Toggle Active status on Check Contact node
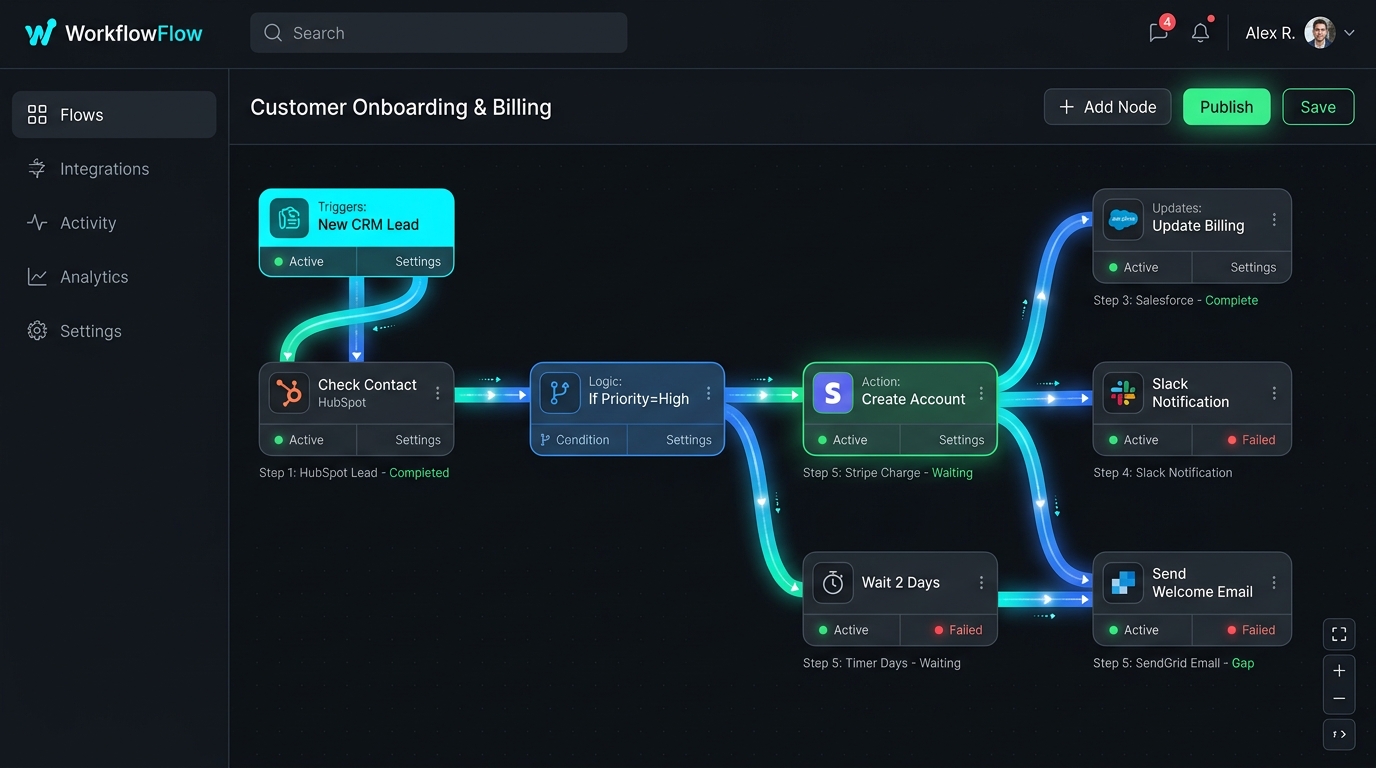The height and width of the screenshot is (768, 1376). [x=299, y=440]
